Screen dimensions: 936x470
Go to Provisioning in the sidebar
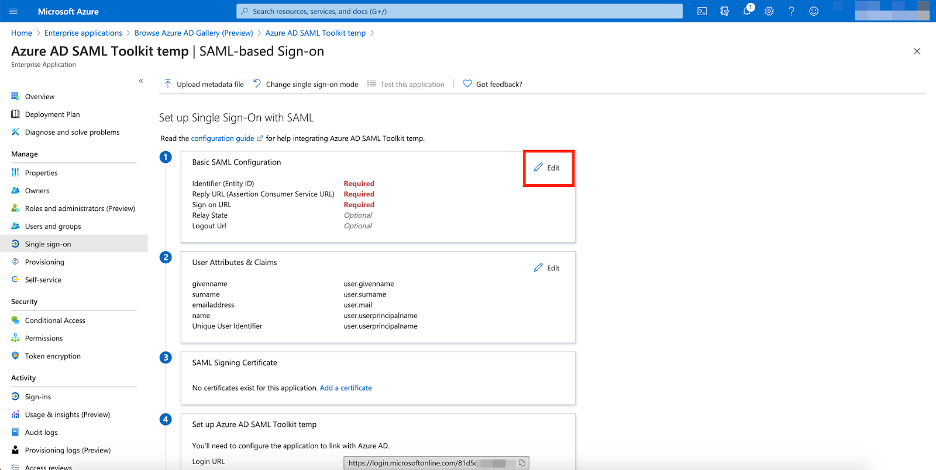tap(45, 262)
